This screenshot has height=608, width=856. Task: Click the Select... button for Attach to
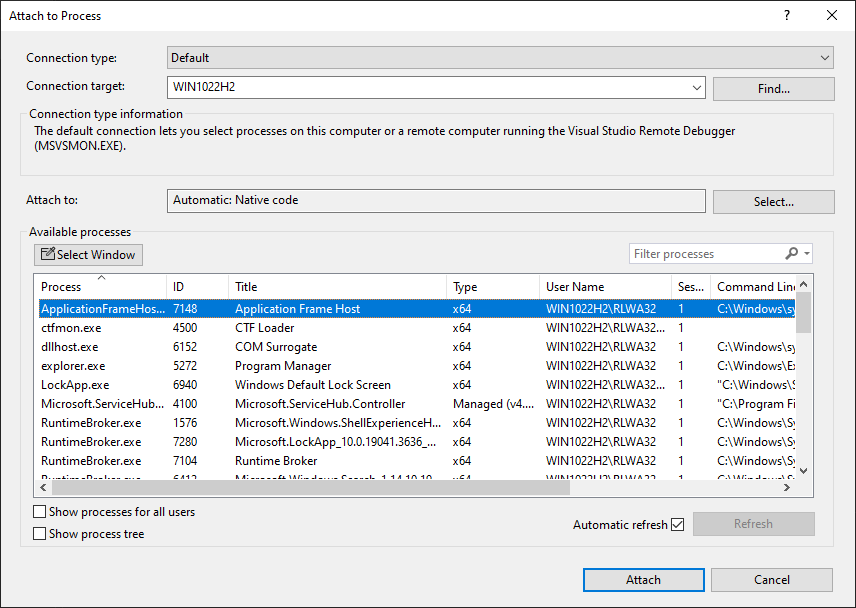pos(773,202)
